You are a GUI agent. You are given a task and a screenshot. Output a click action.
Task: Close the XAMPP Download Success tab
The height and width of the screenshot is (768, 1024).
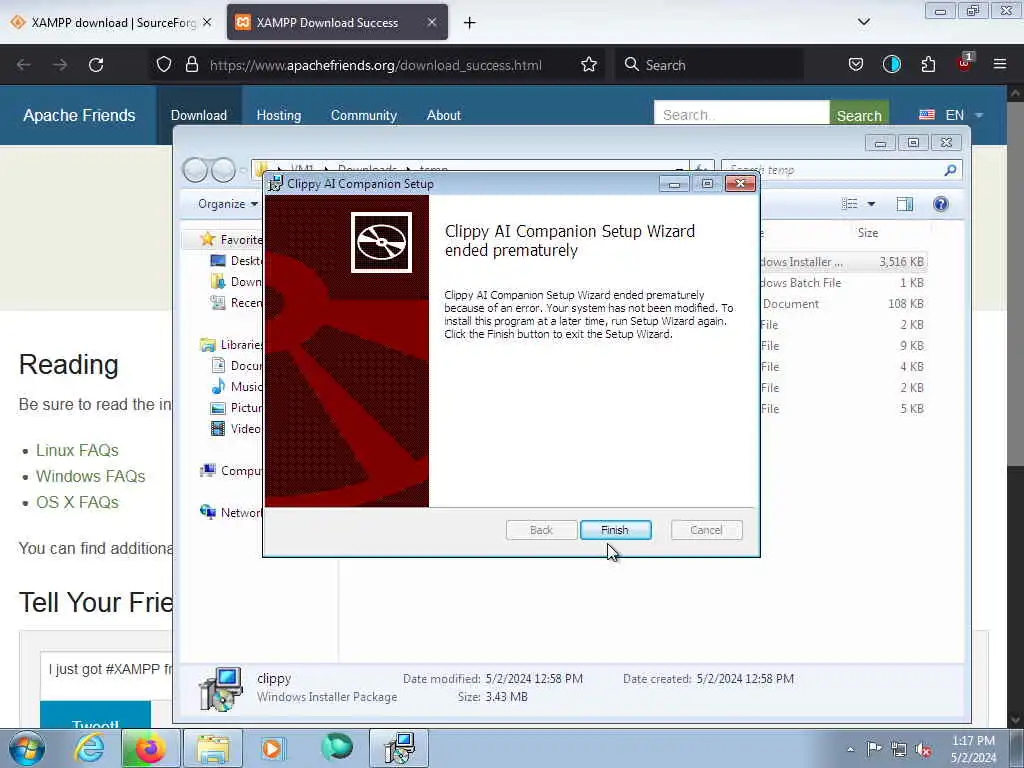tap(432, 22)
